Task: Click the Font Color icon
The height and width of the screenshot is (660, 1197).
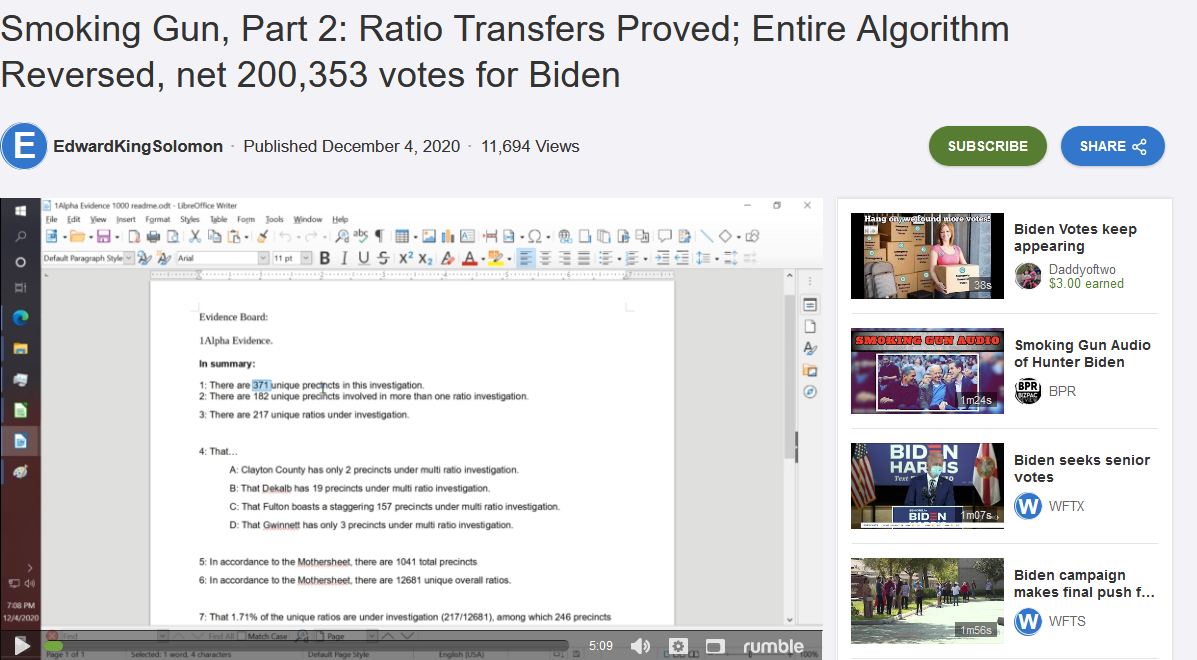Action: pos(469,258)
